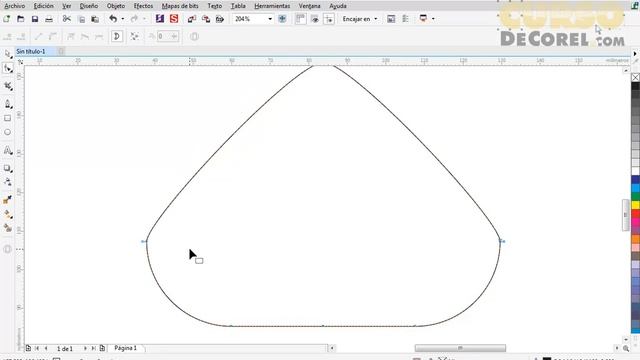Go to the next page arrow in navigator

[85, 348]
